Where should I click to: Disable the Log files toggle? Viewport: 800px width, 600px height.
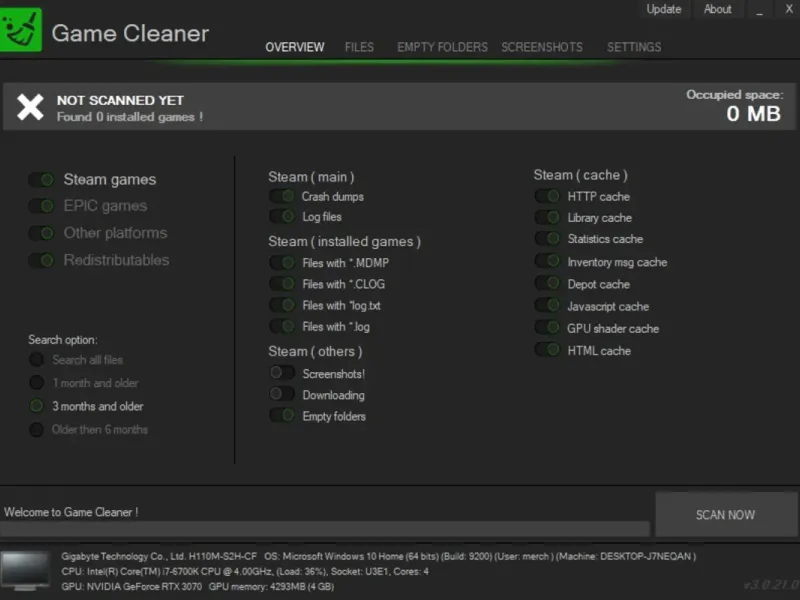click(282, 216)
